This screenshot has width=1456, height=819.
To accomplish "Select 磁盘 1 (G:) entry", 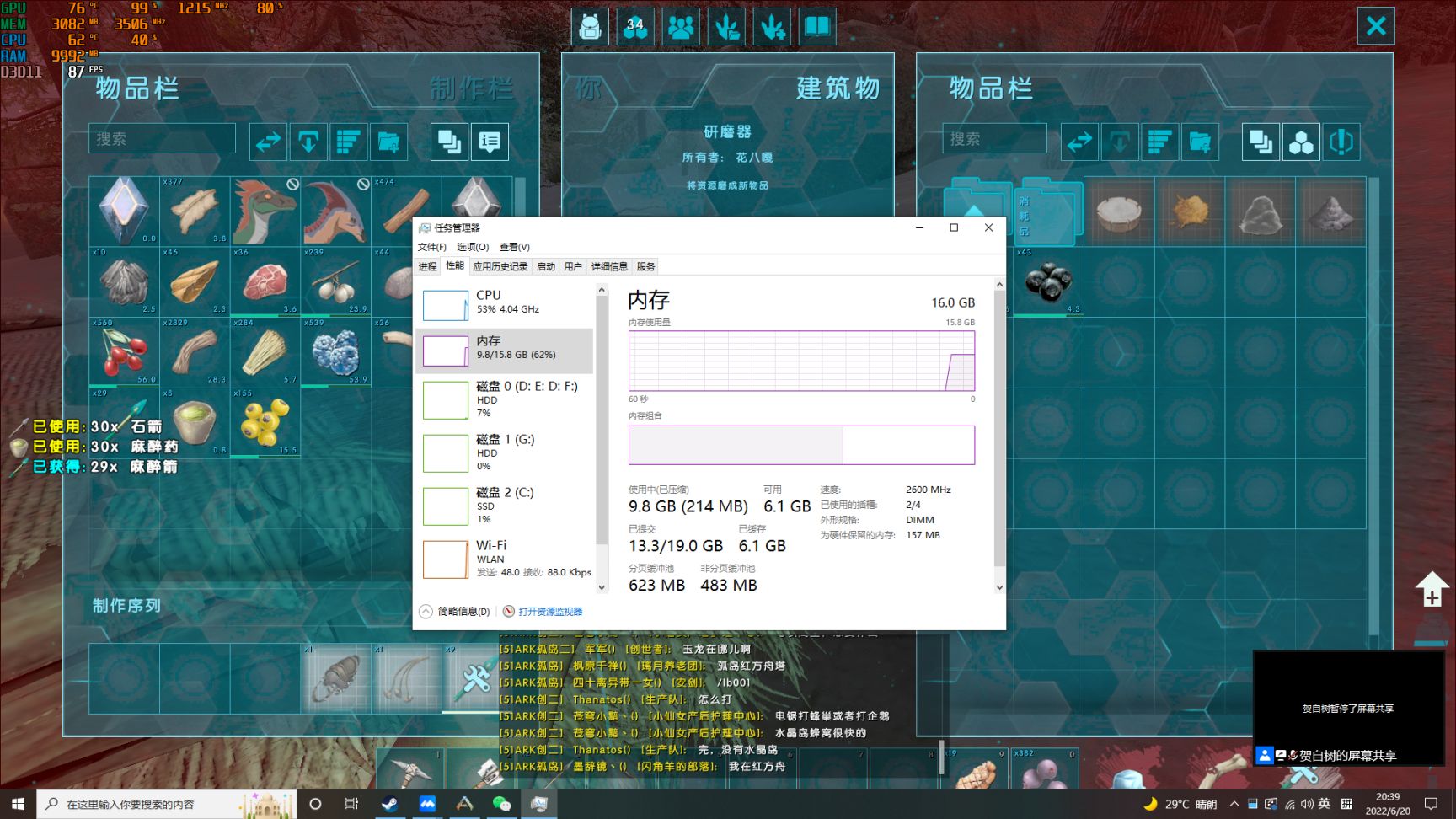I will pos(505,452).
